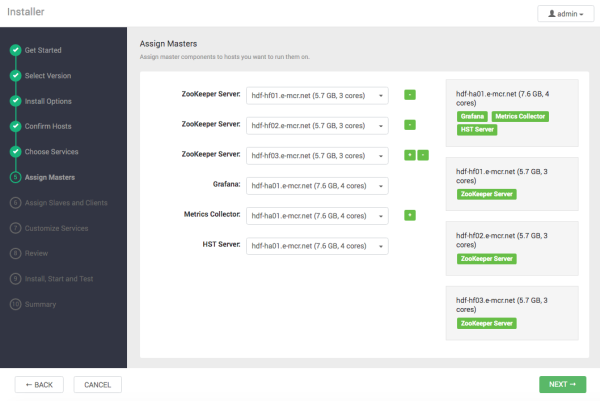The height and width of the screenshot is (401, 600).
Task: Click the Choose Services checkmark step icon
Action: click(15, 152)
